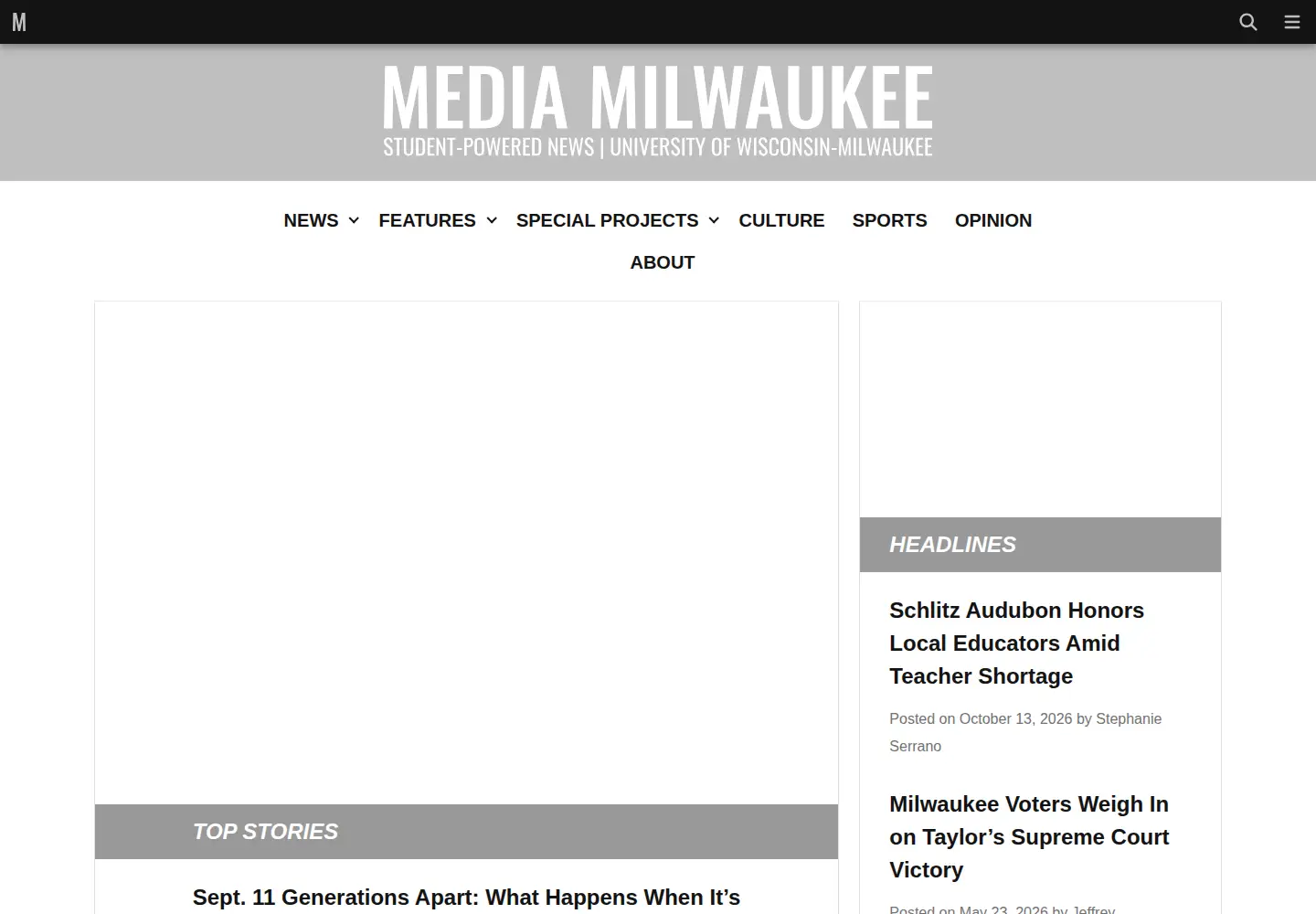Image resolution: width=1316 pixels, height=914 pixels.
Task: Go to the Opinion section
Action: click(x=993, y=220)
